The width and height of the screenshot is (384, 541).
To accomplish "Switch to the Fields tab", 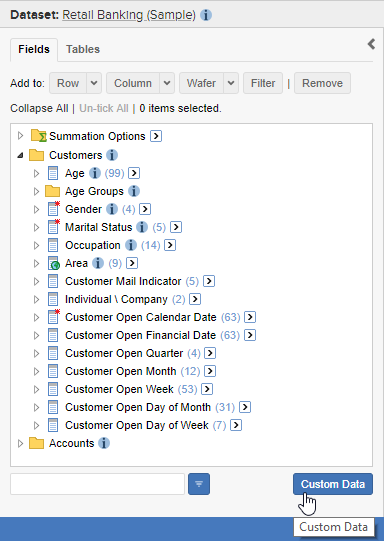I will pos(34,49).
